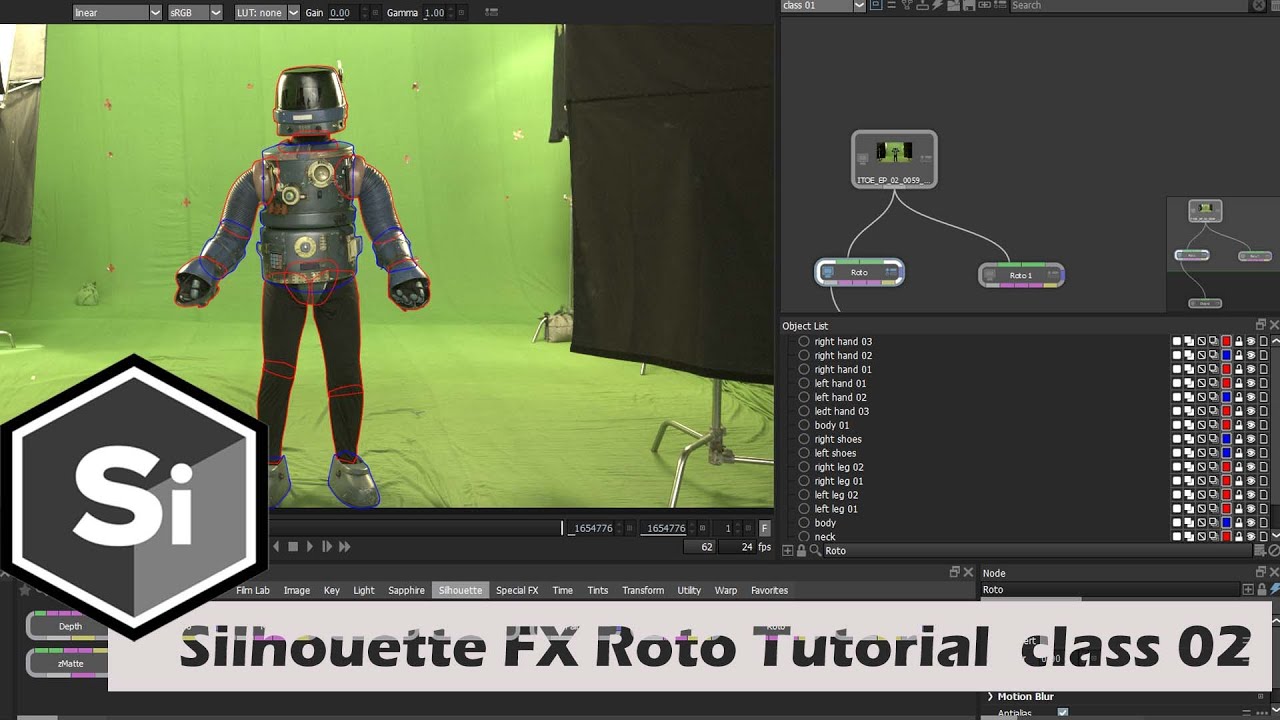Image resolution: width=1280 pixels, height=720 pixels.
Task: Click the stop playback button
Action: pos(293,546)
